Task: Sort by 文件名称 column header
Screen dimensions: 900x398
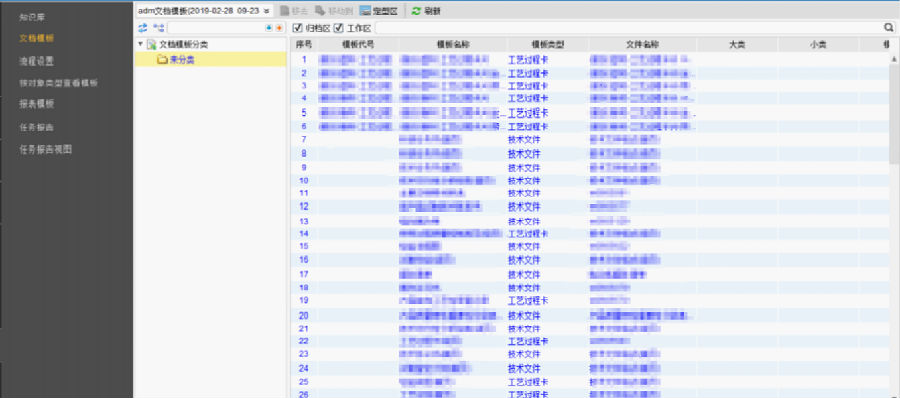Action: click(643, 44)
